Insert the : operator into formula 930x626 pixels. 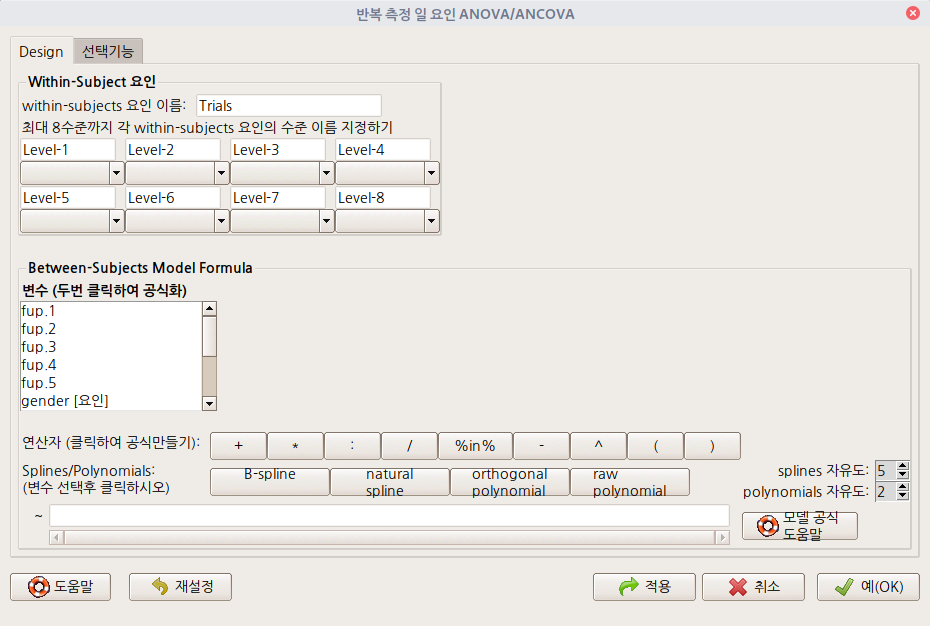352,446
